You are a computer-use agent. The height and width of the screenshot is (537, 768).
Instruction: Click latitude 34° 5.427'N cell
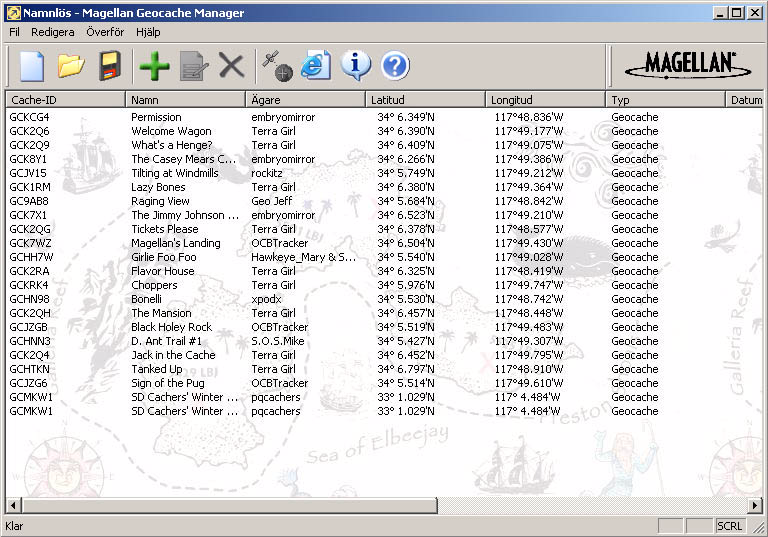pos(406,341)
